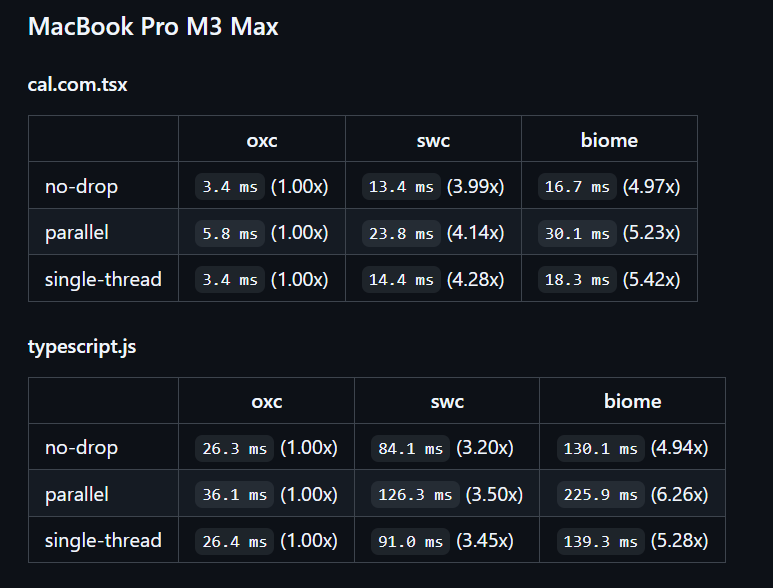Click the biome column header in typescript.js table
Image resolution: width=773 pixels, height=588 pixels.
click(632, 401)
